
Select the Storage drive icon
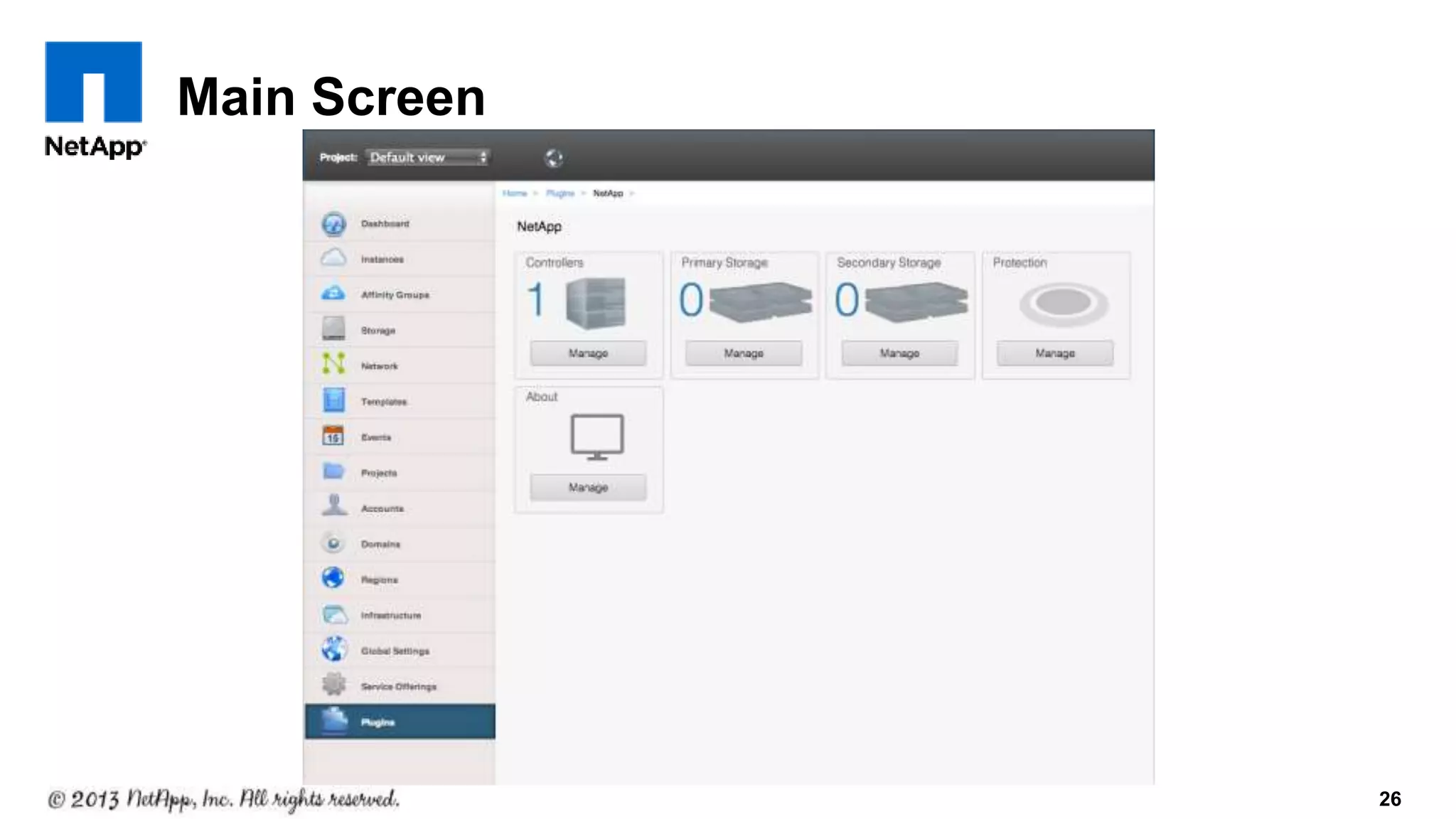333,328
